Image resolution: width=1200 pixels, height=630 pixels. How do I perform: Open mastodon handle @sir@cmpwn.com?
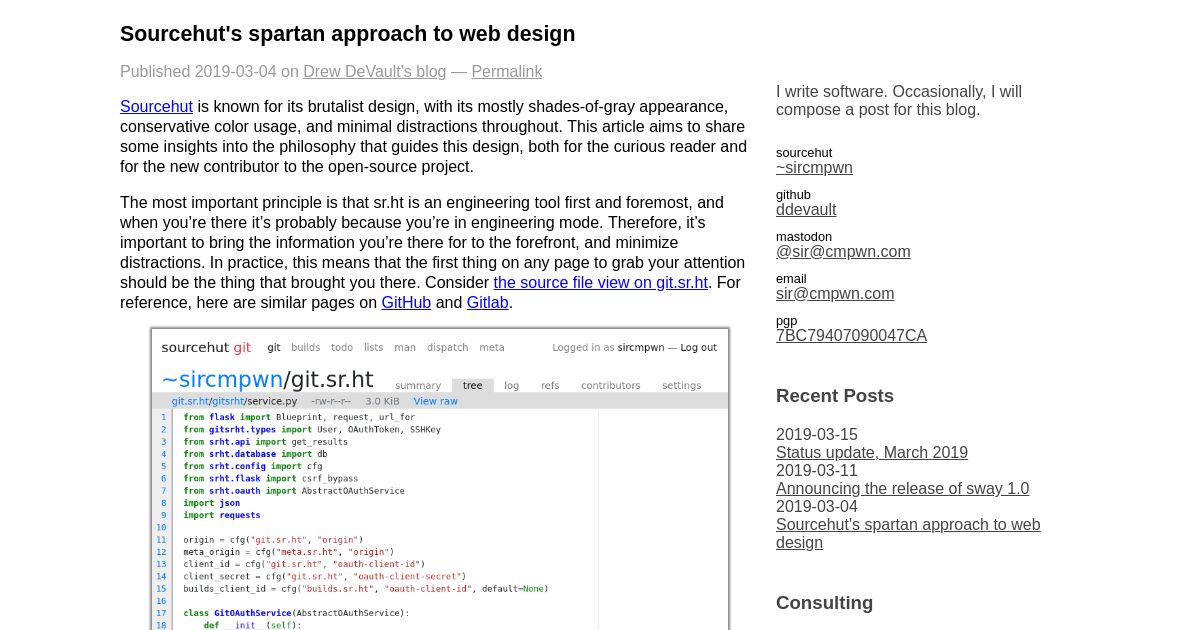tap(843, 252)
